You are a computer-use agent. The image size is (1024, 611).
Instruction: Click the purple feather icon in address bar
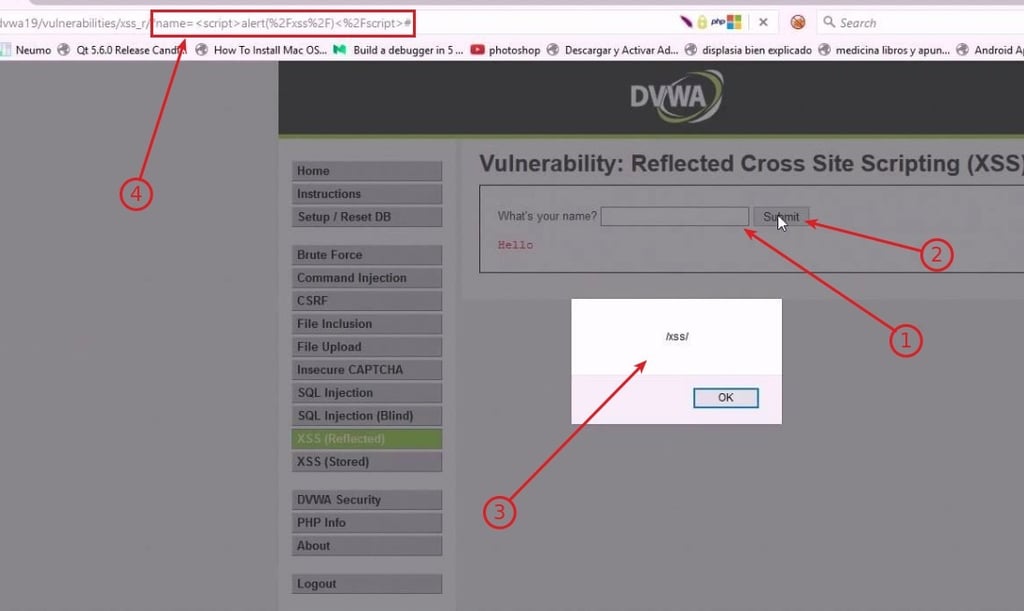tap(686, 22)
